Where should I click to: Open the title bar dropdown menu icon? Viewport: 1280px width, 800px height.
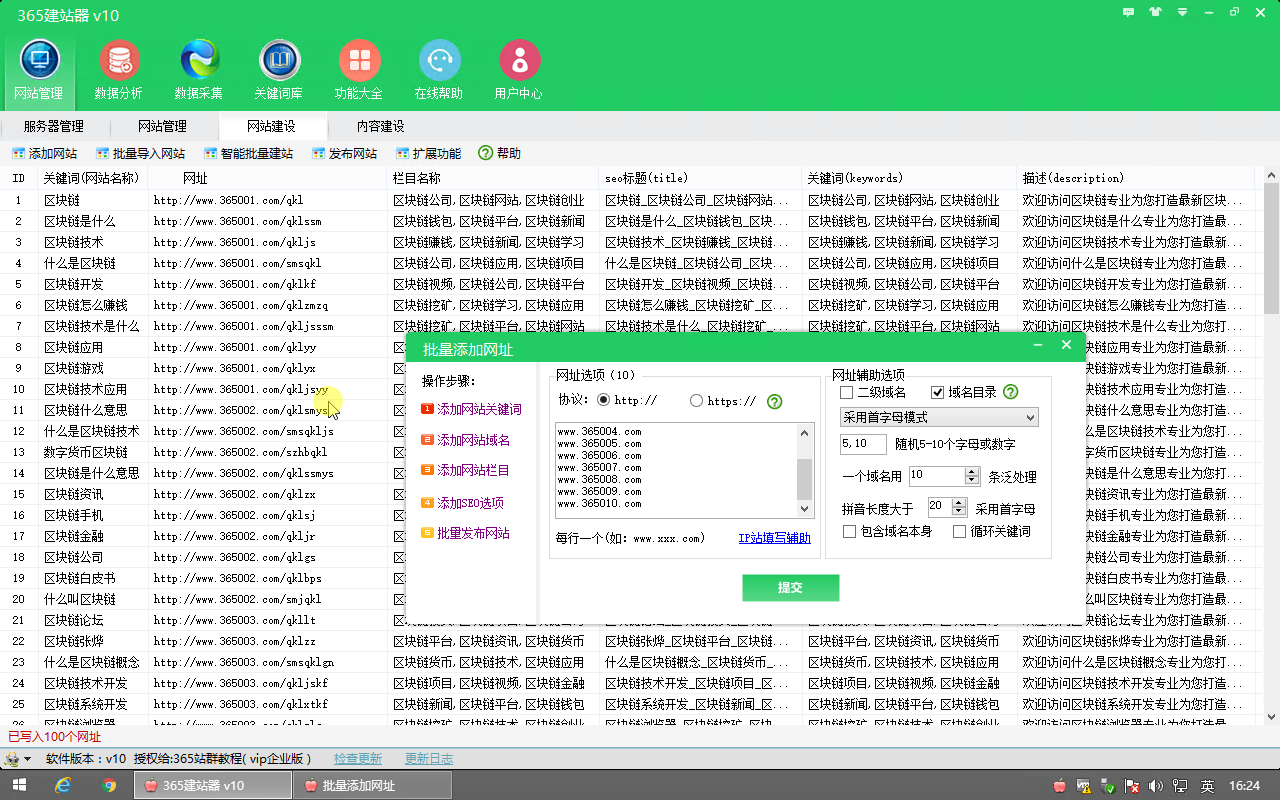(1183, 13)
